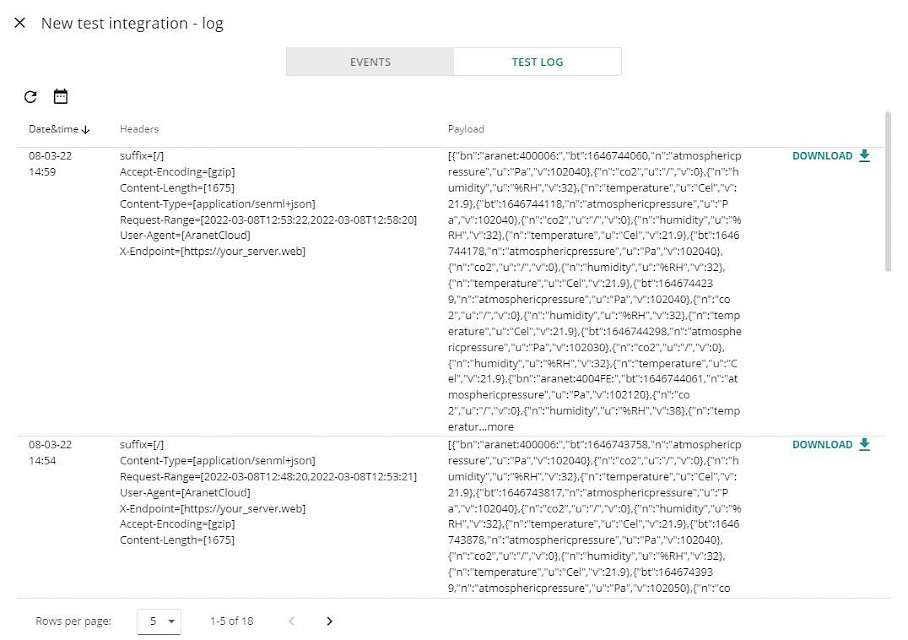Click the Headers column header

pyautogui.click(x=139, y=129)
